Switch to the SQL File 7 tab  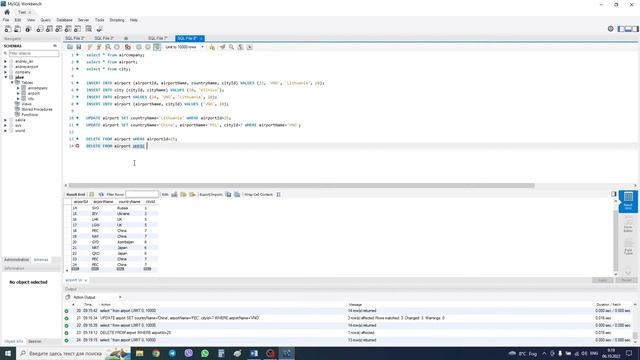158,38
